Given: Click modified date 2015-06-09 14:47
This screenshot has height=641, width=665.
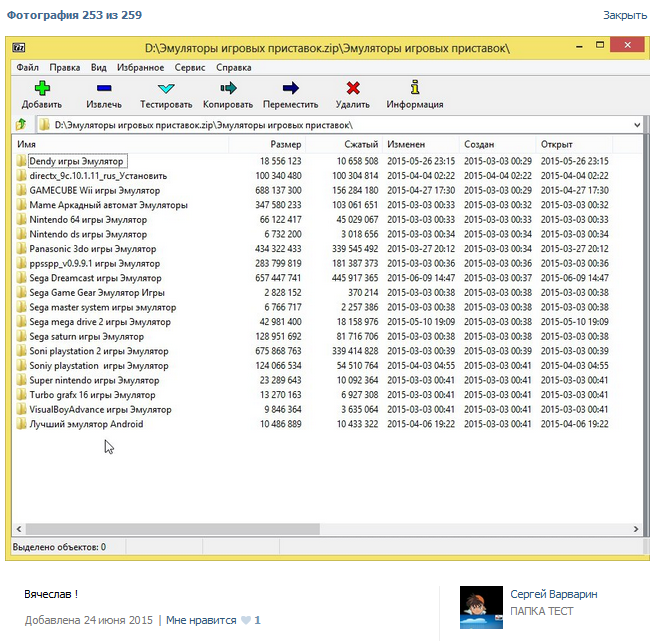Looking at the screenshot, I should tap(421, 278).
